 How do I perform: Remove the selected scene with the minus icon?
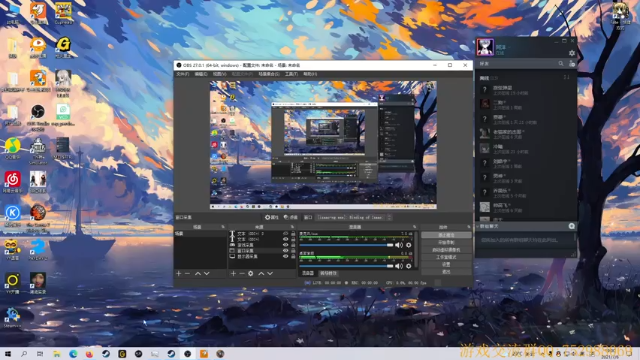[x=187, y=273]
